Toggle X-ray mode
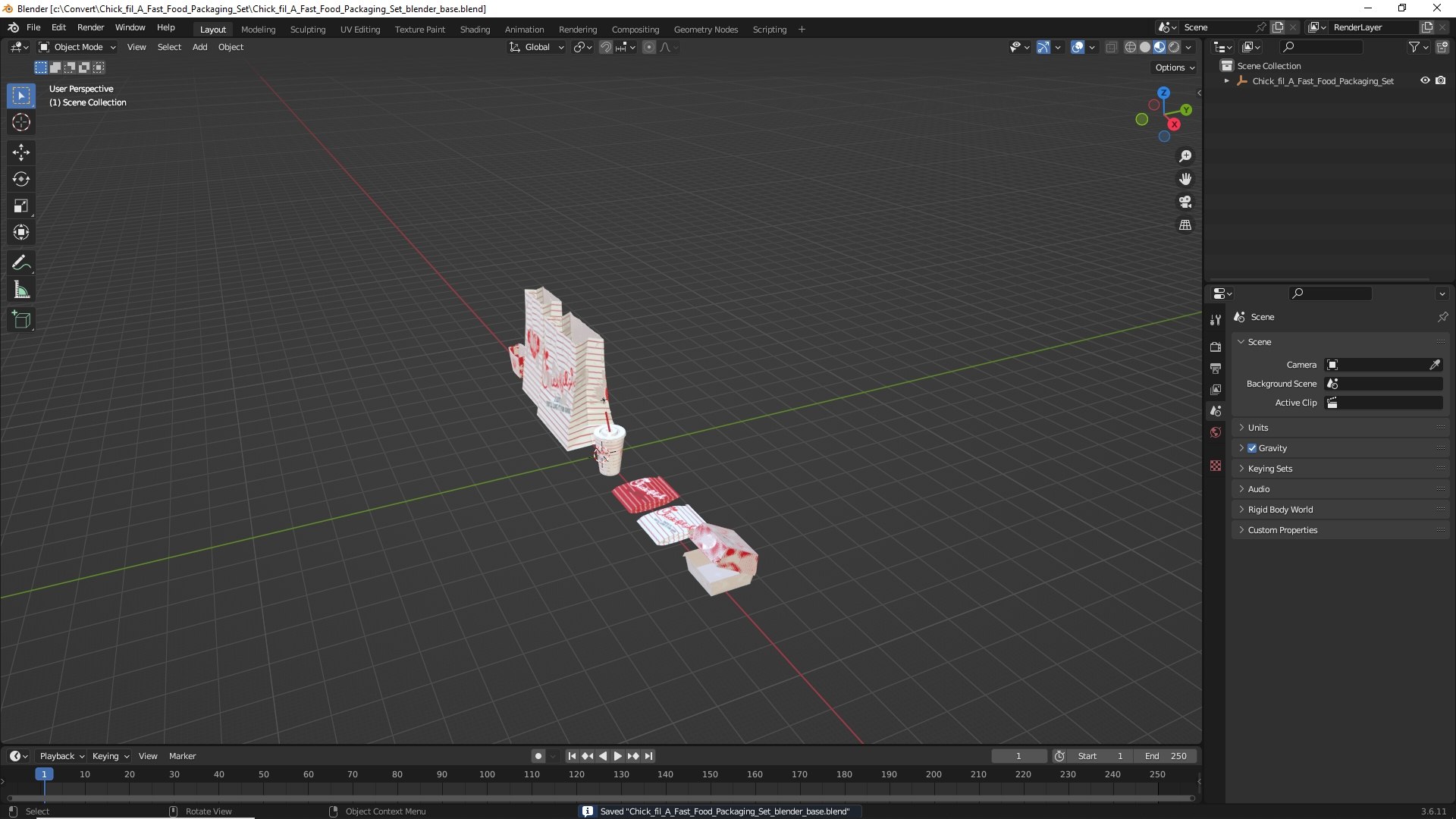The image size is (1456, 819). point(1111,47)
